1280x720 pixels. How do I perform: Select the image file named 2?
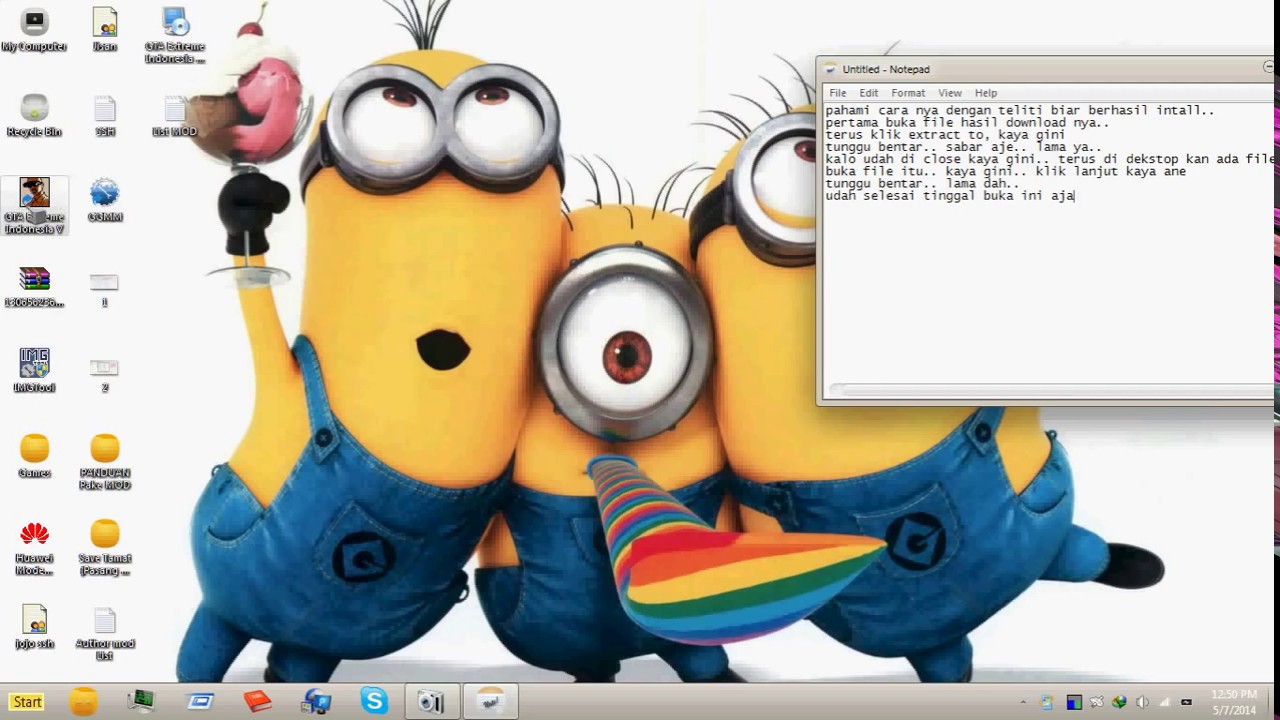104,374
